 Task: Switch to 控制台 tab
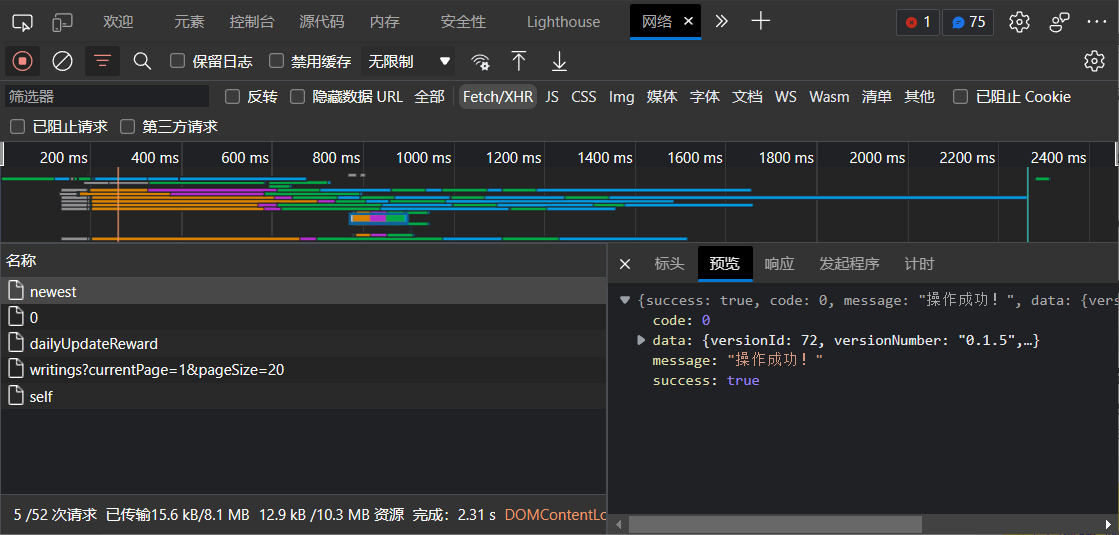252,22
